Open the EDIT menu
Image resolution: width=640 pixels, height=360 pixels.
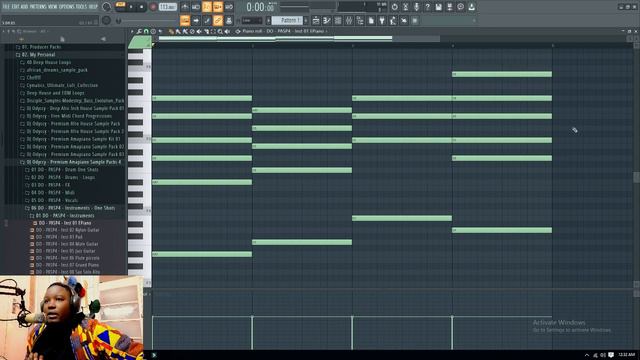pyautogui.click(x=16, y=7)
